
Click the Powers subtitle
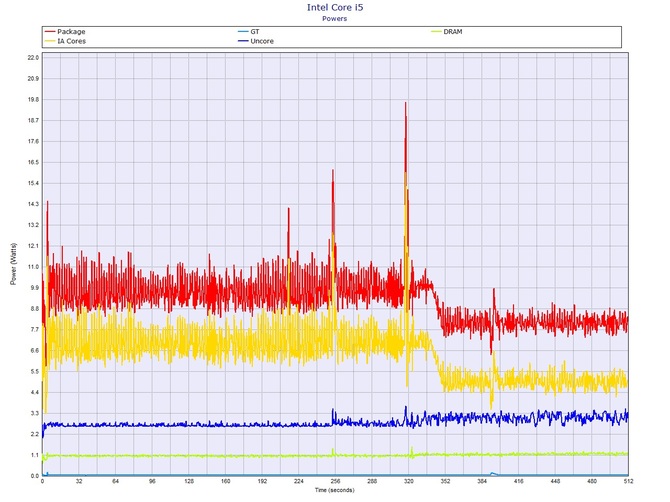(x=335, y=19)
